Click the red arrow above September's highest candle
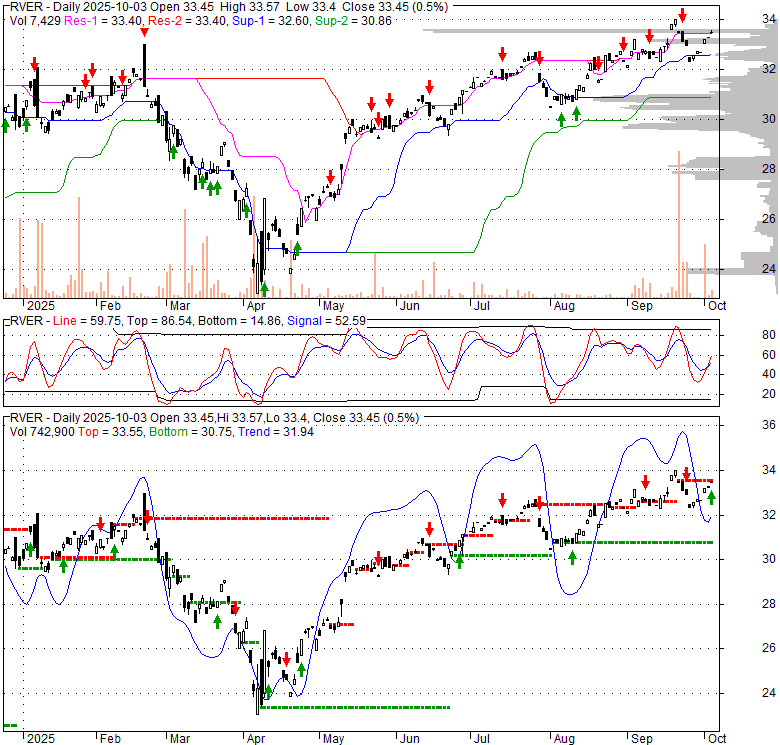780x745 pixels. tap(682, 18)
